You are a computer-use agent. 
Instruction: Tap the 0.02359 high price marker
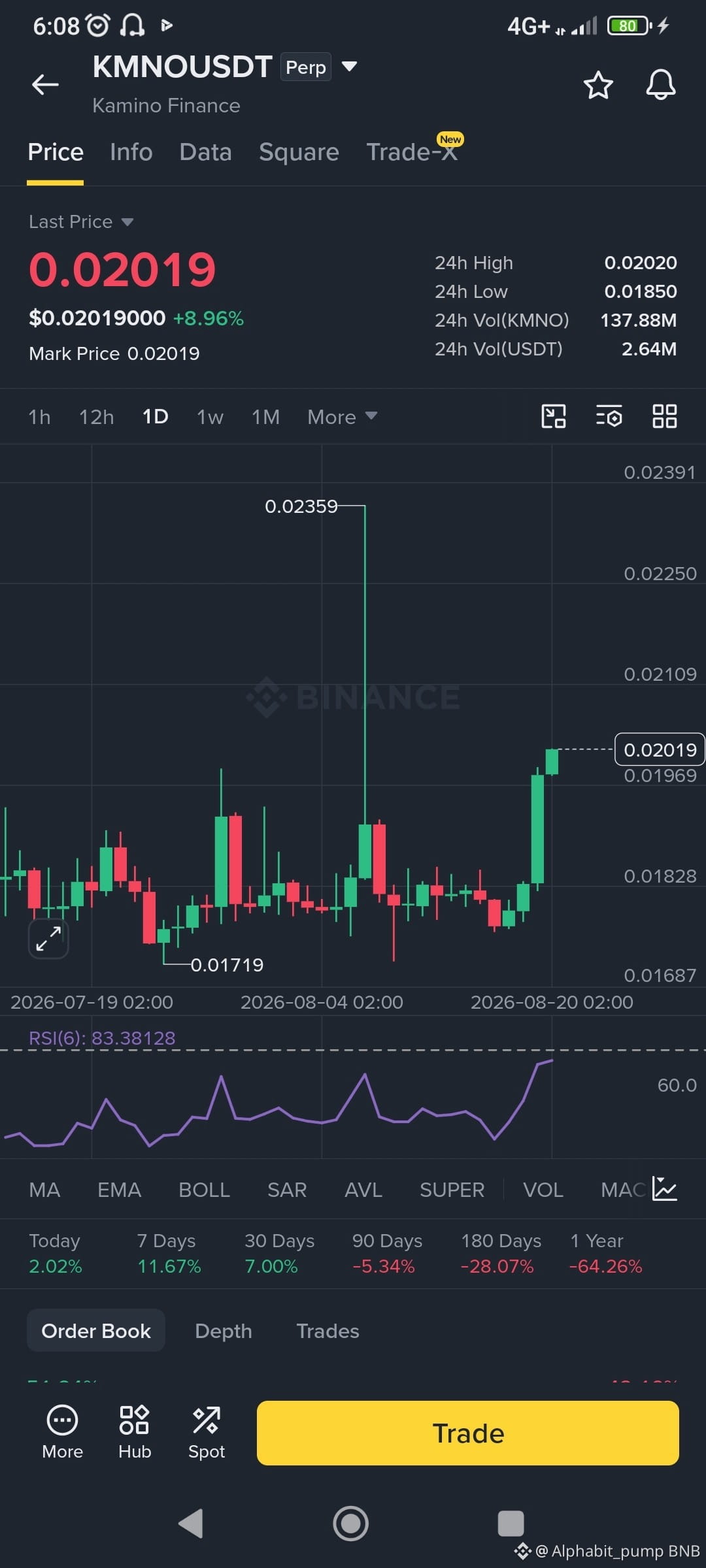click(301, 506)
